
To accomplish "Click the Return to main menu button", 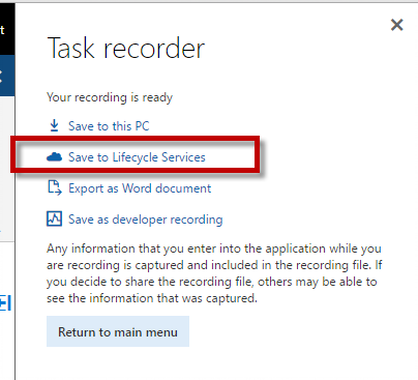I will [x=118, y=332].
